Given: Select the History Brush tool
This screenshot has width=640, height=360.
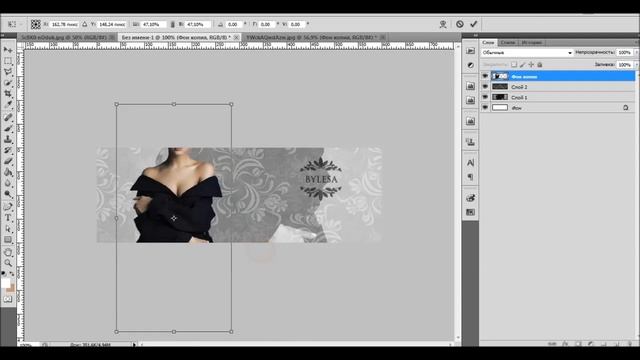Looking at the screenshot, I should pos(8,150).
